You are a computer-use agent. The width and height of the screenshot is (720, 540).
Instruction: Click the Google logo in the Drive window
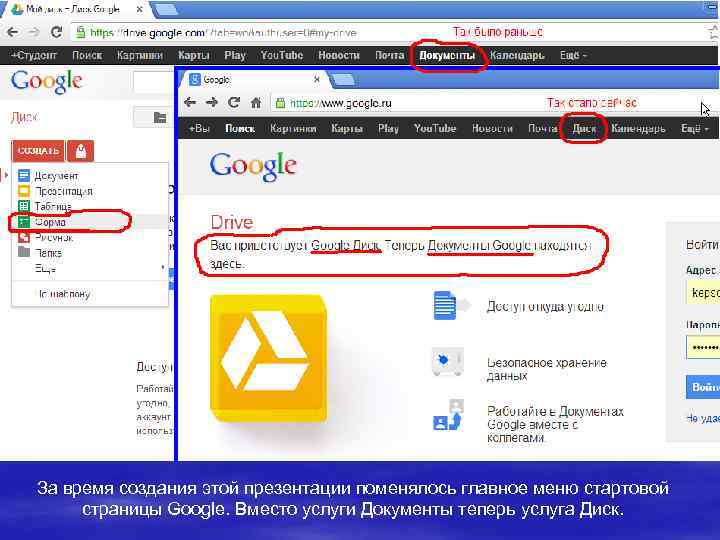click(46, 82)
